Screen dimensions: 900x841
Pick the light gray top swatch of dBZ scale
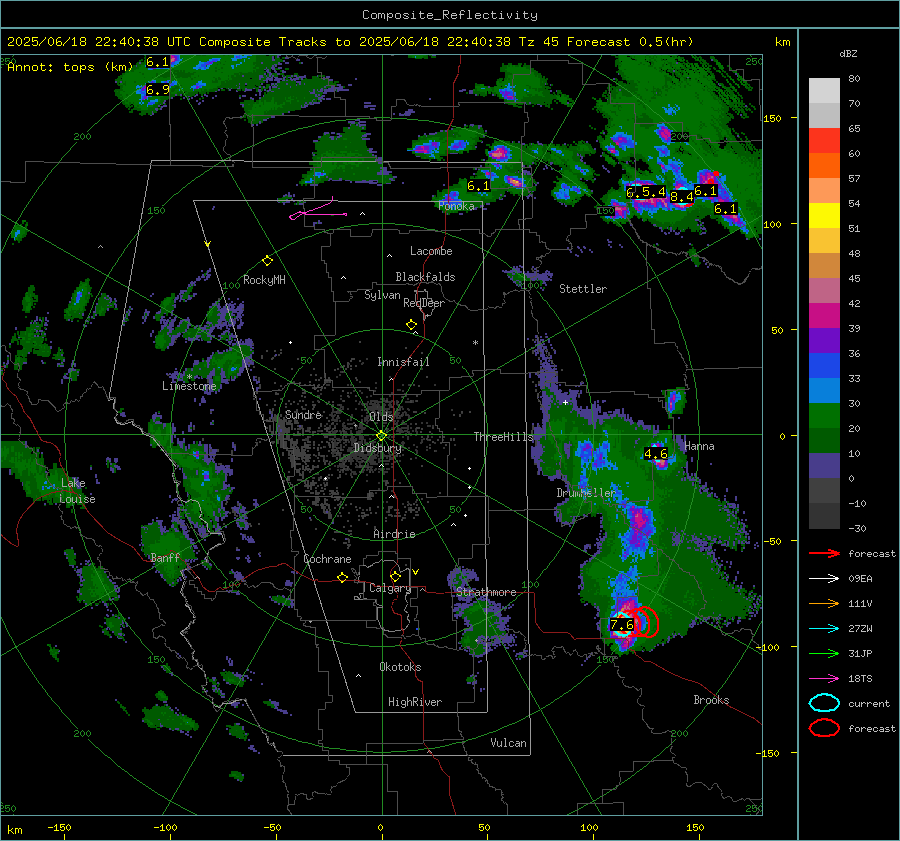click(x=824, y=91)
